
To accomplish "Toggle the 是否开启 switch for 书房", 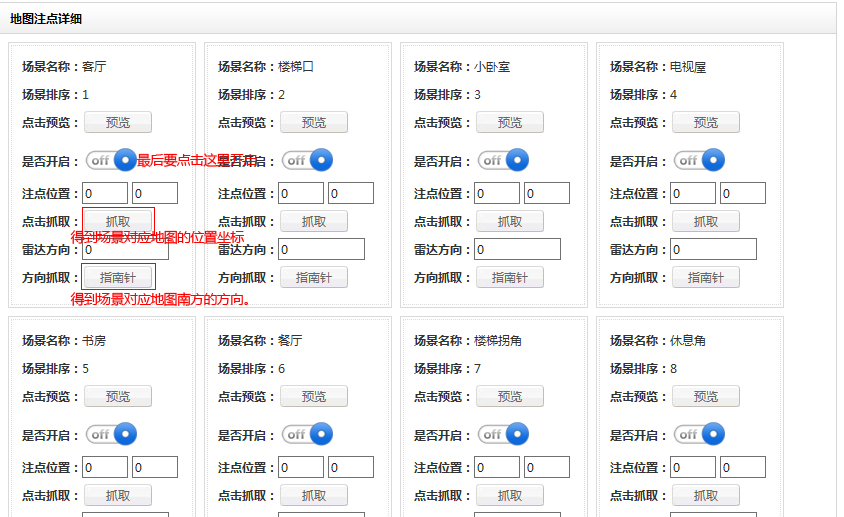I will pyautogui.click(x=111, y=434).
